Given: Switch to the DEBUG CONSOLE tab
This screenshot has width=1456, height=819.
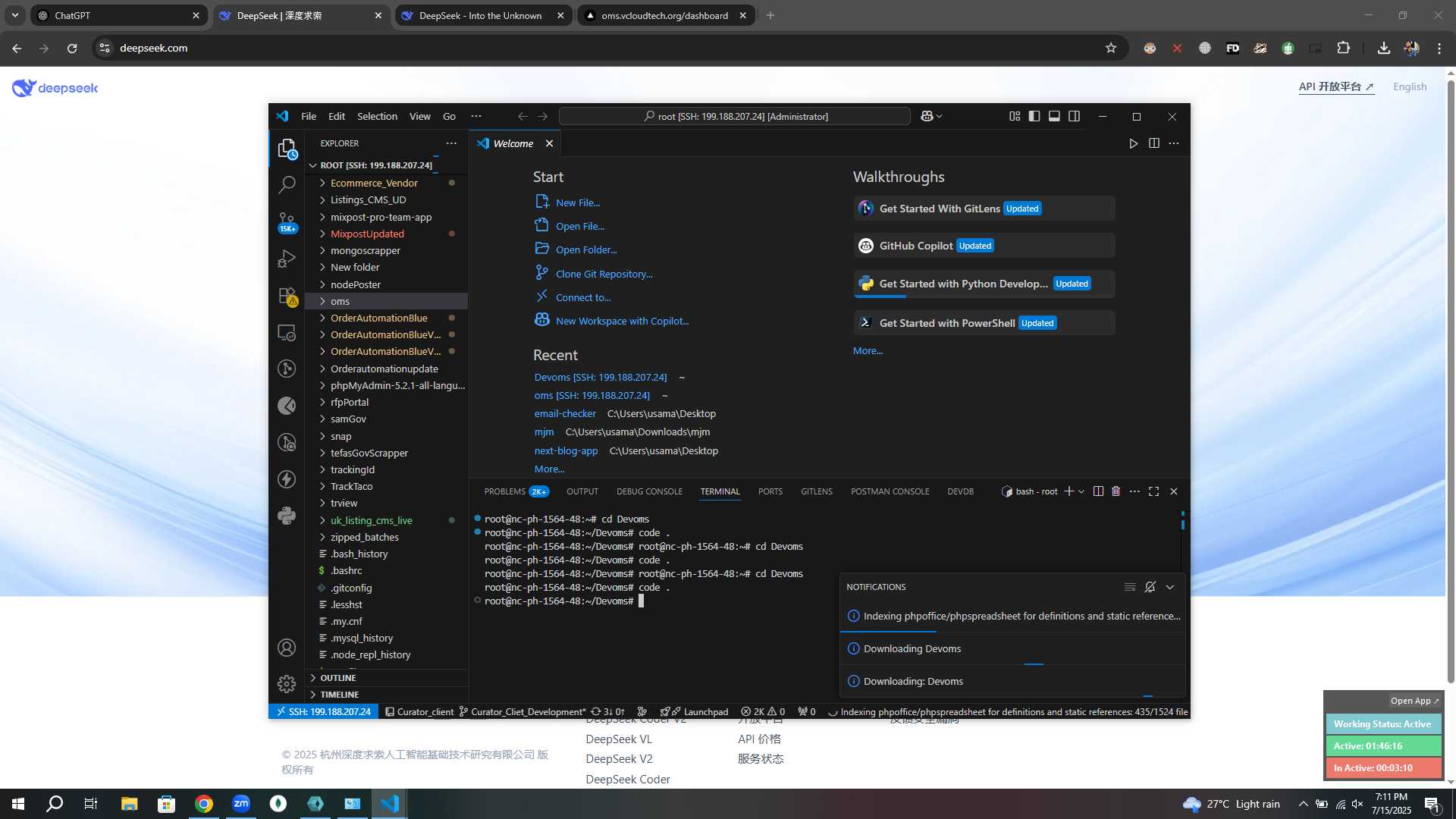Looking at the screenshot, I should [649, 491].
